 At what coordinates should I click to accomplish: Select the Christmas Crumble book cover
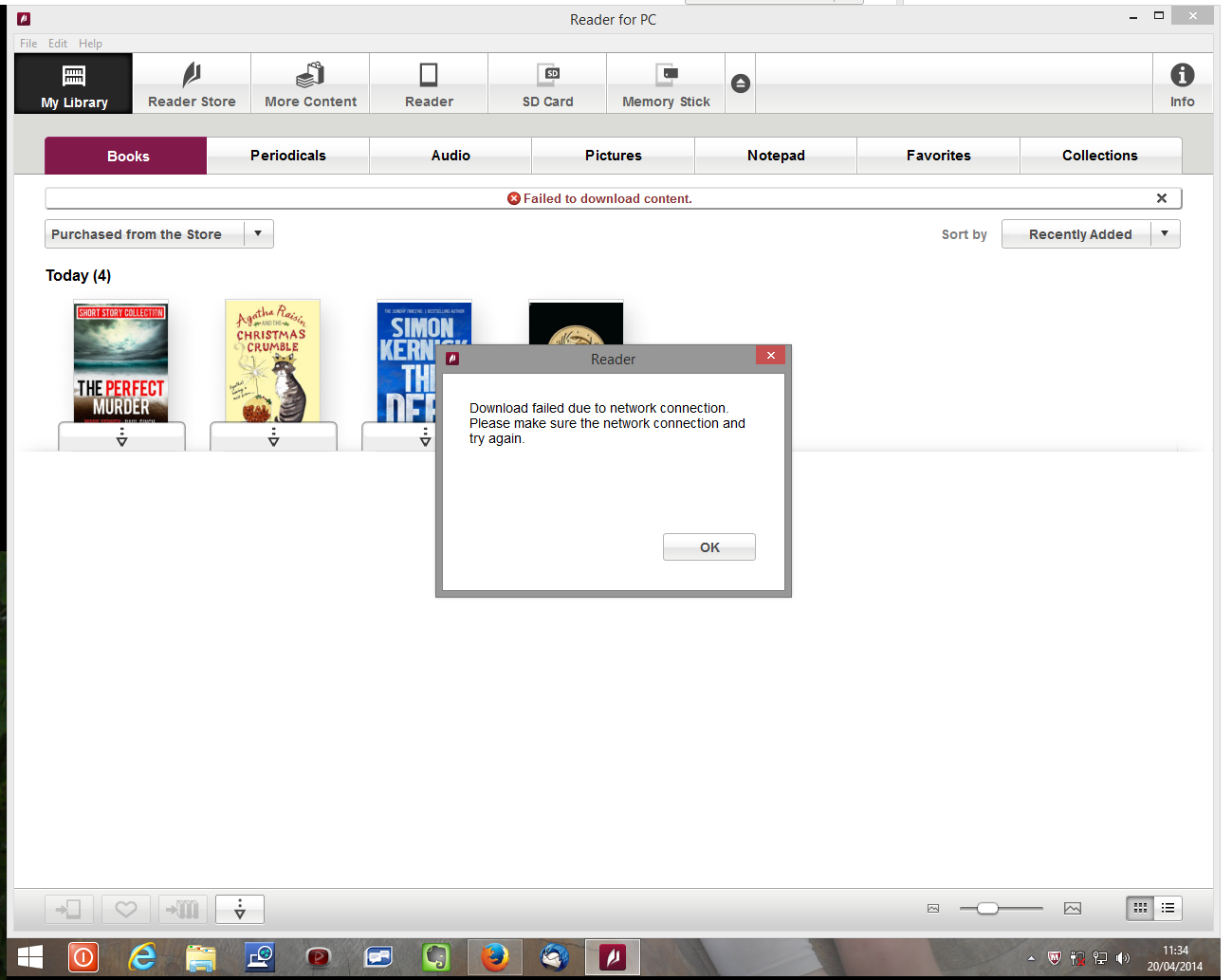[x=273, y=361]
